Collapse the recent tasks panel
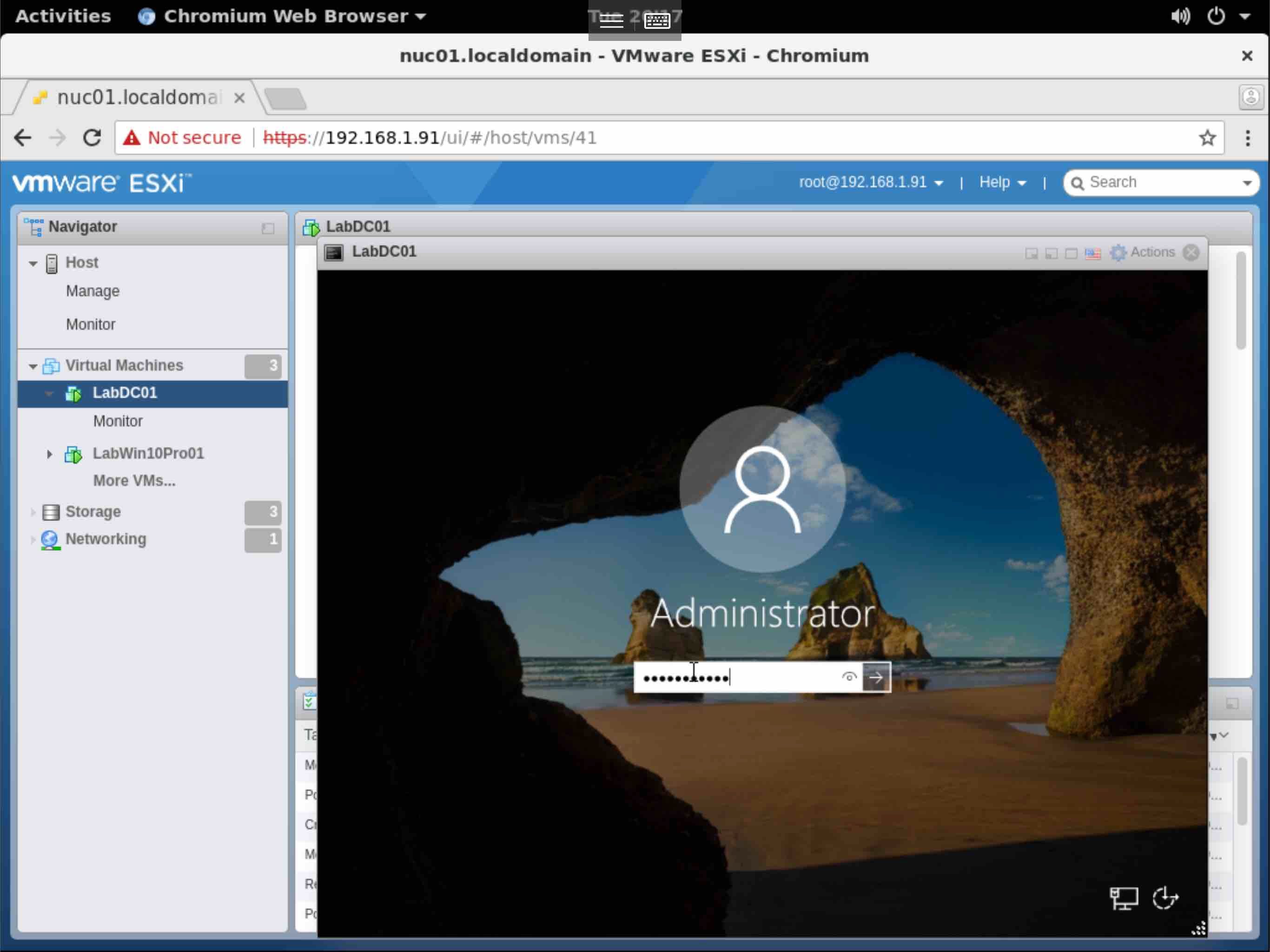The width and height of the screenshot is (1270, 952). click(x=1231, y=704)
